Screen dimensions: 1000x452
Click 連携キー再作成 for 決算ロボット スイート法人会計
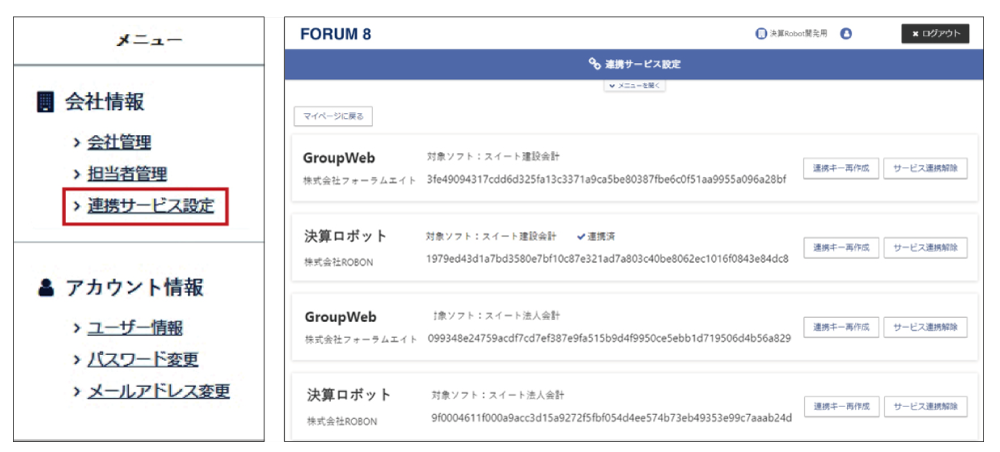pyautogui.click(x=841, y=406)
